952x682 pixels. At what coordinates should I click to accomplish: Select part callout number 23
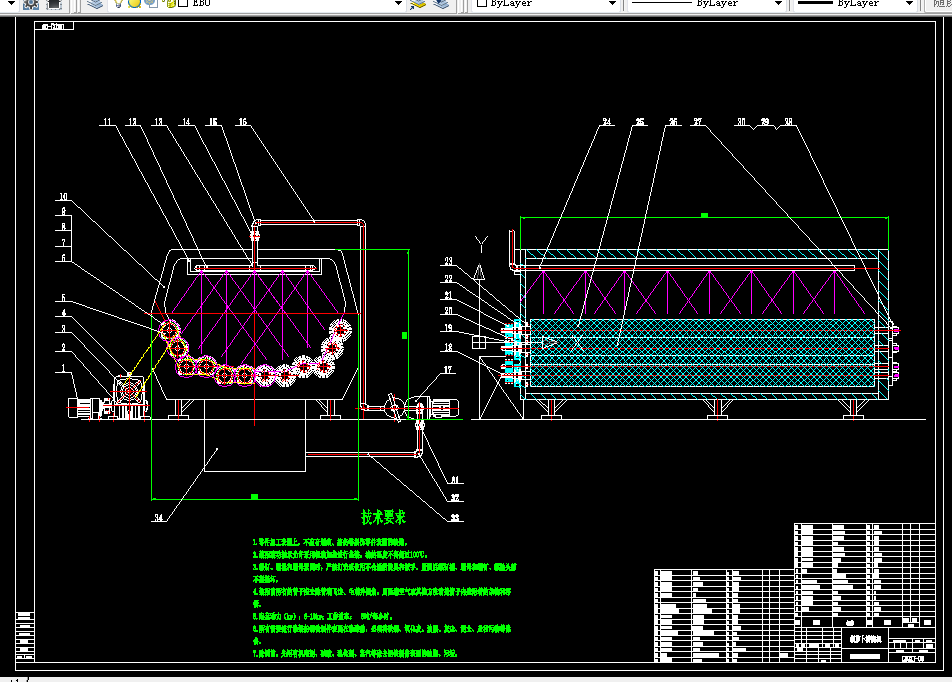(x=448, y=262)
